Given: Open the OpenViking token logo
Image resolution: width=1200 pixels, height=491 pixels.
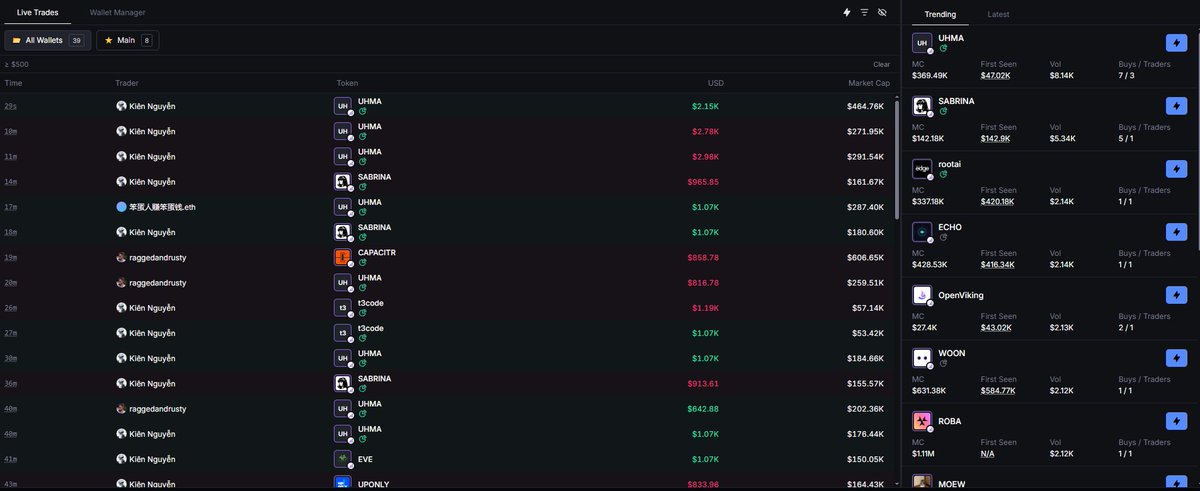Looking at the screenshot, I should point(922,295).
